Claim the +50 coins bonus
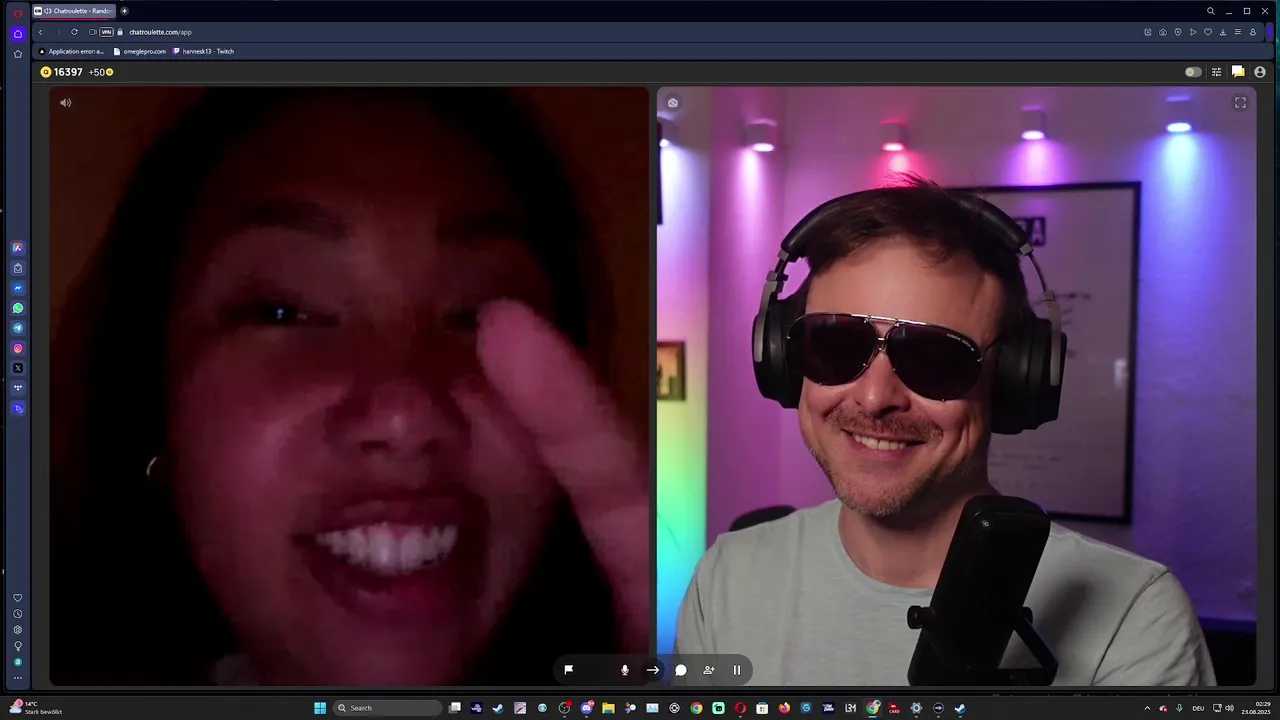The height and width of the screenshot is (720, 1280). pyautogui.click(x=101, y=72)
